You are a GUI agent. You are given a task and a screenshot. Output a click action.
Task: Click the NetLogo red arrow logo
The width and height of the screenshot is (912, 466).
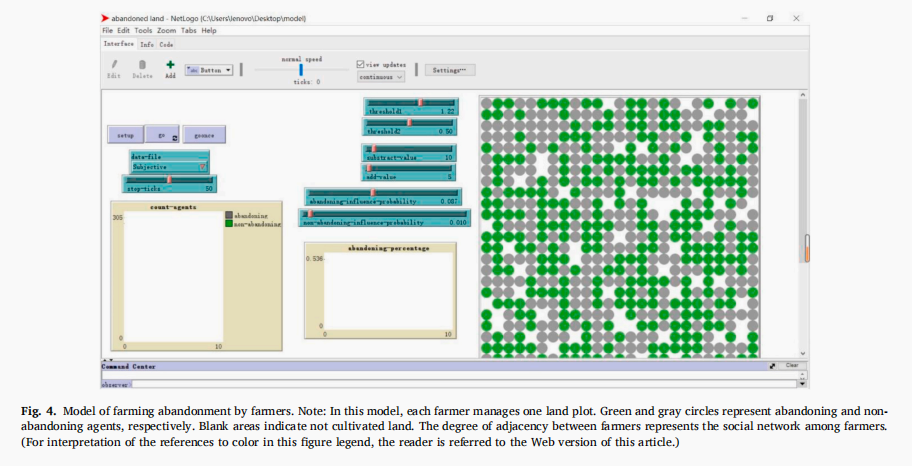(x=106, y=19)
